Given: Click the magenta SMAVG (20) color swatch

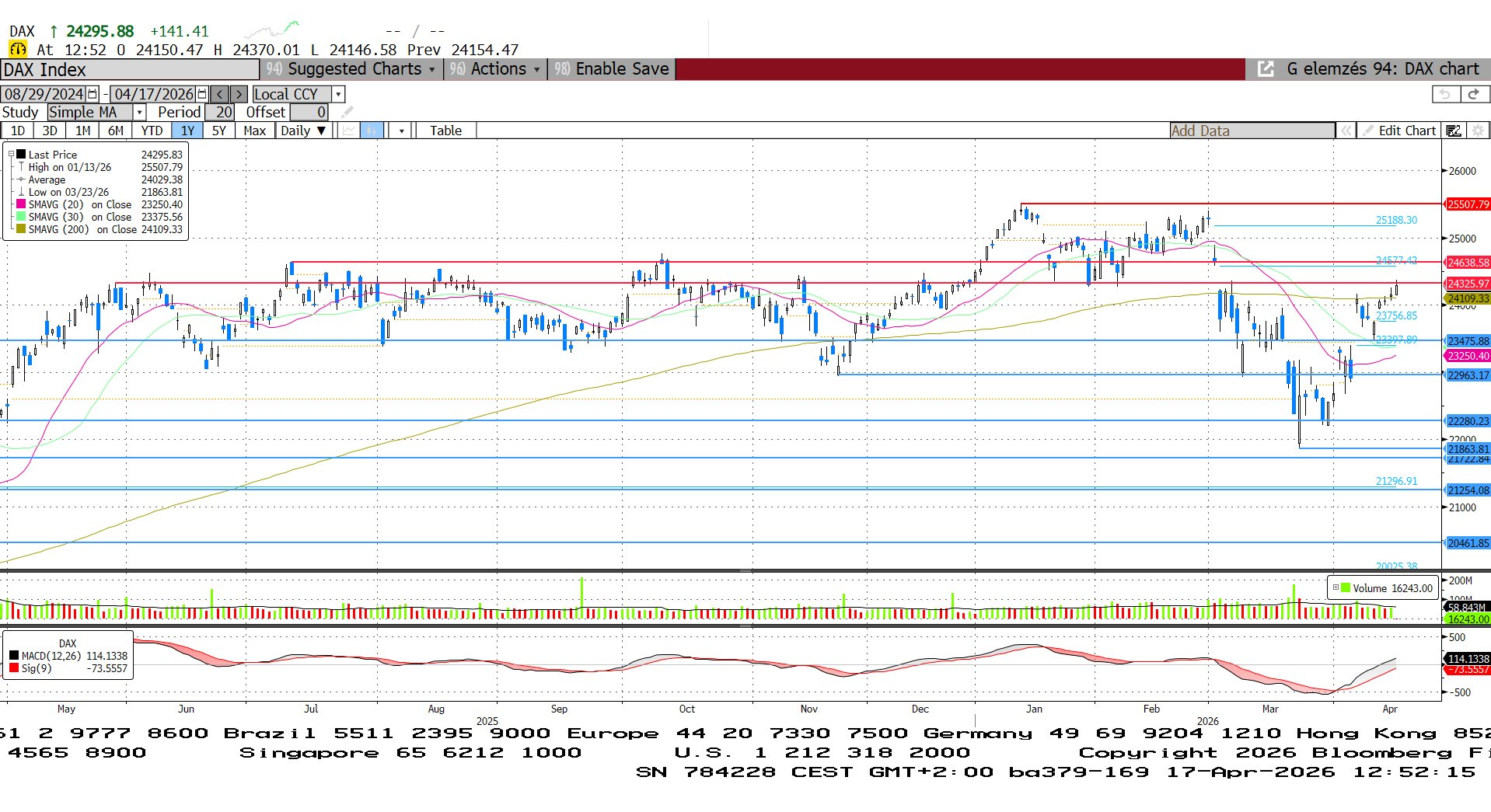Looking at the screenshot, I should click(21, 204).
